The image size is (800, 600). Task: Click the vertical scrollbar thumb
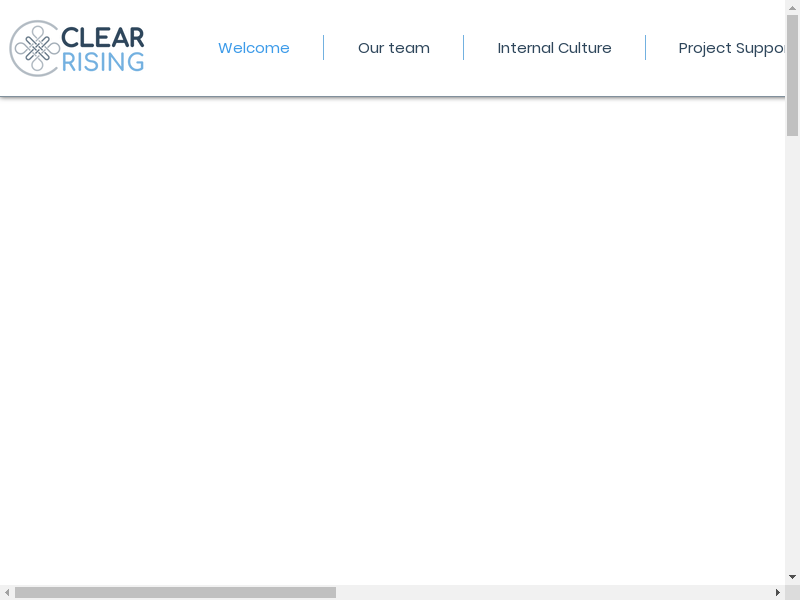pyautogui.click(x=792, y=75)
